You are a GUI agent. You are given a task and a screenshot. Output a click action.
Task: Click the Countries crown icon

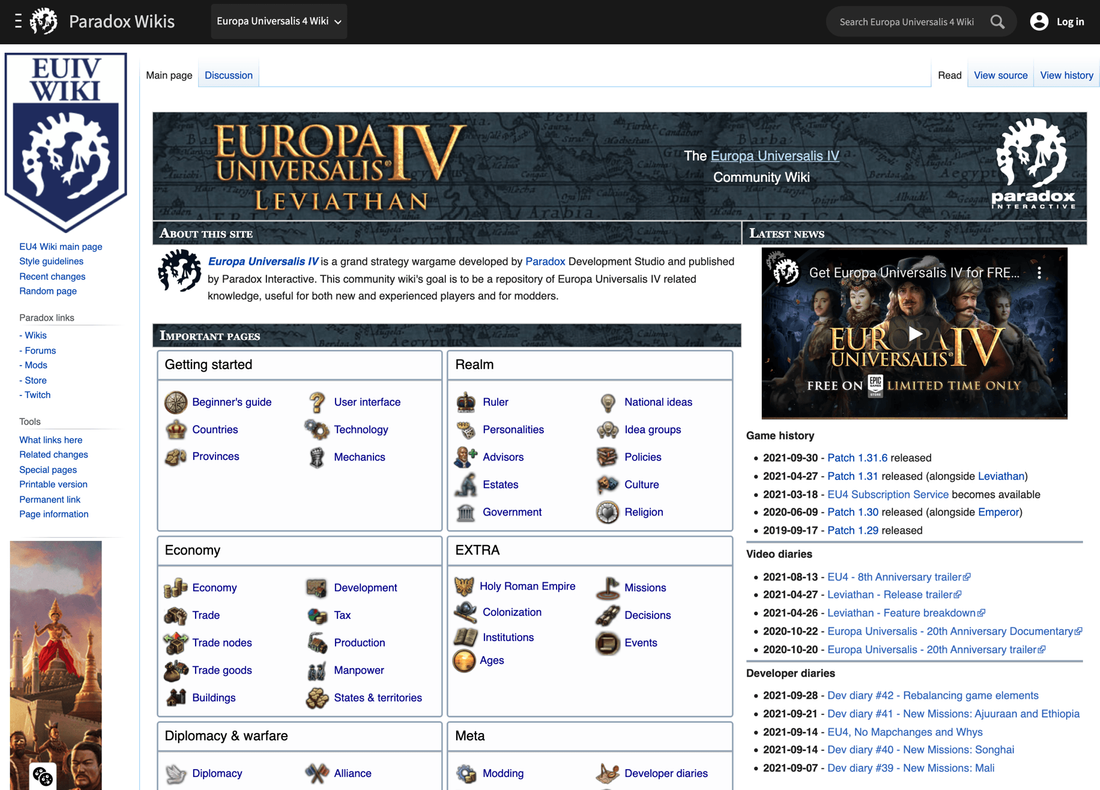pyautogui.click(x=176, y=430)
